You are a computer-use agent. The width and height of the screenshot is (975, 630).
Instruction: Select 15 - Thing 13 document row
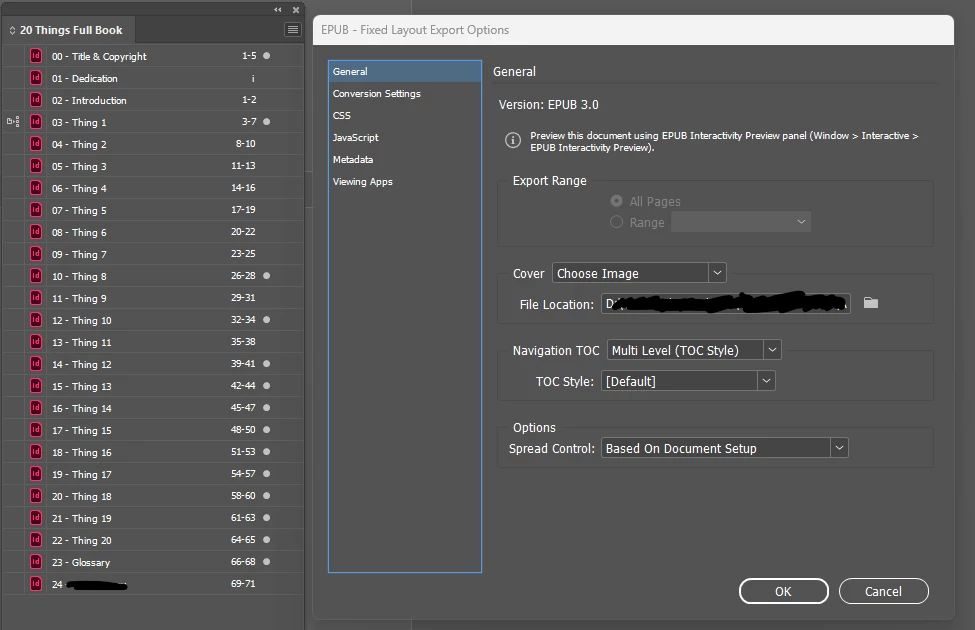coord(153,386)
